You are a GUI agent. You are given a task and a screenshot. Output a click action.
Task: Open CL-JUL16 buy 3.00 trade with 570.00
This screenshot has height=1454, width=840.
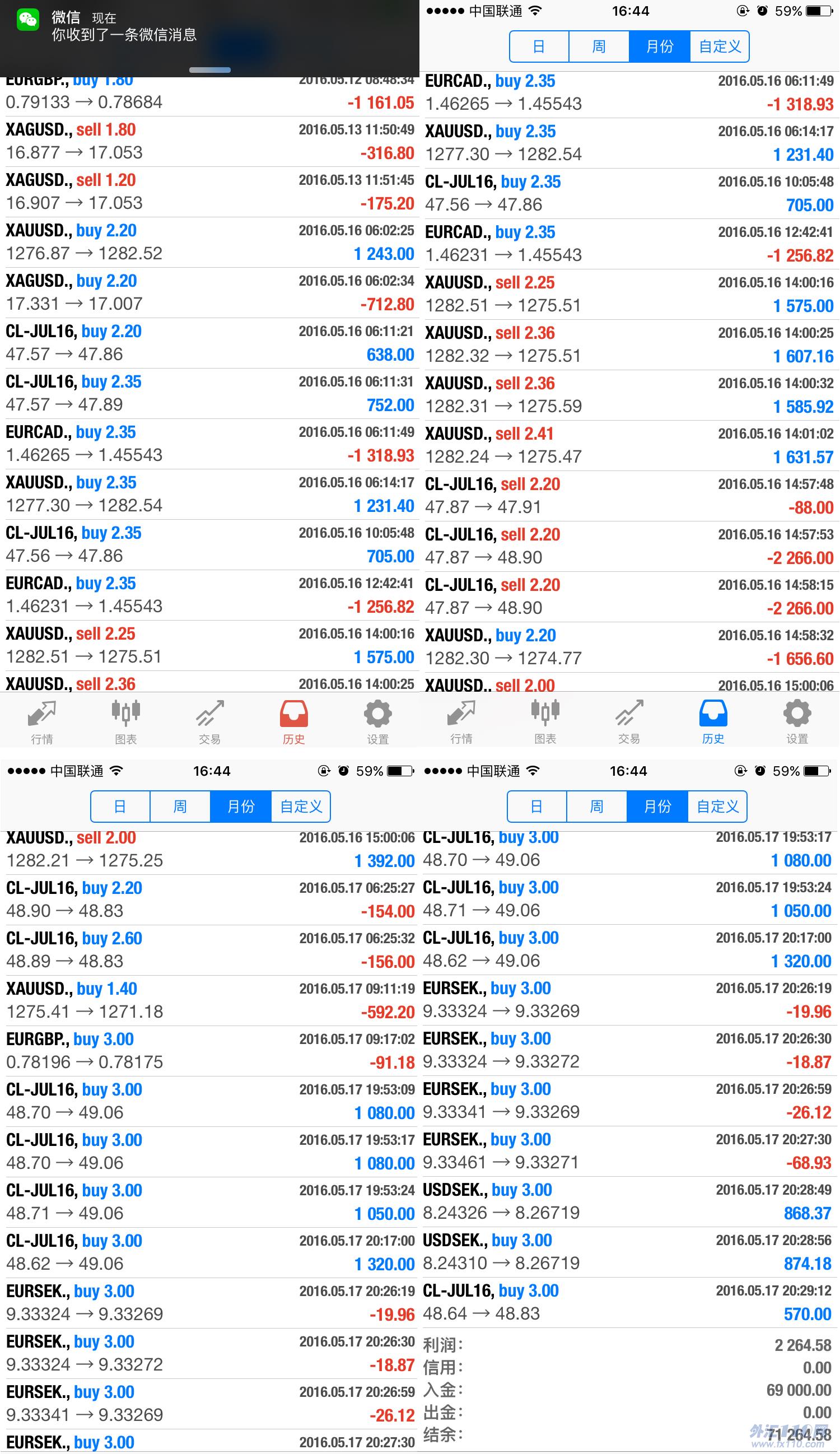point(629,1303)
